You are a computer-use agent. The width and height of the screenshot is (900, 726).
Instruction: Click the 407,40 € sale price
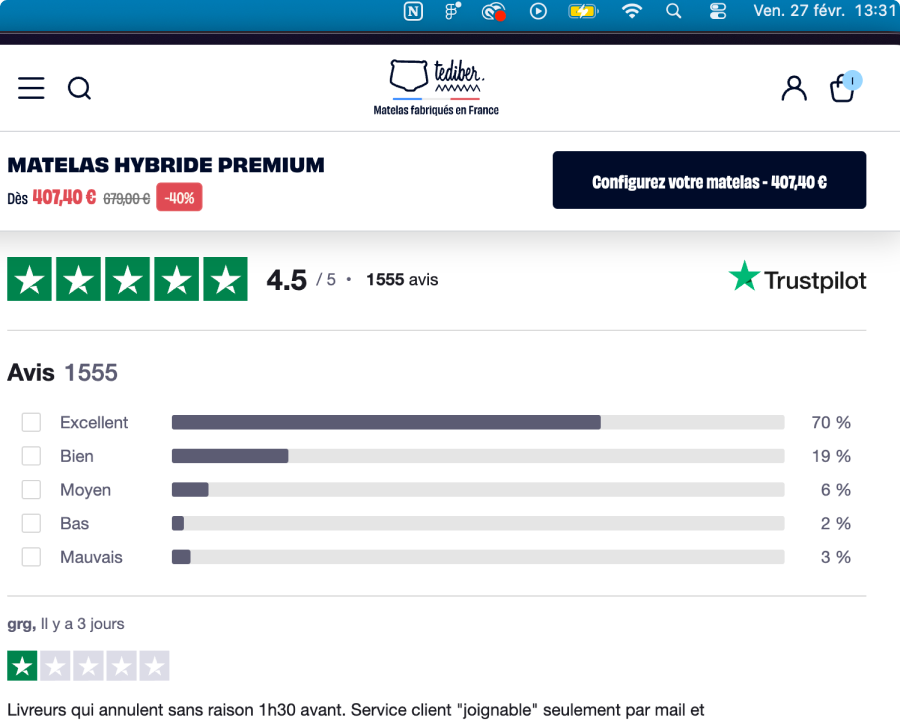point(64,197)
